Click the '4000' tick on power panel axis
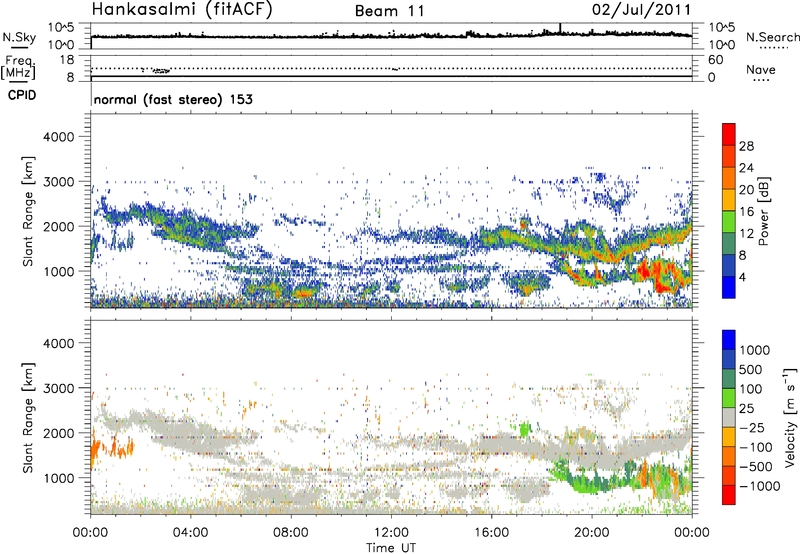 [58, 137]
